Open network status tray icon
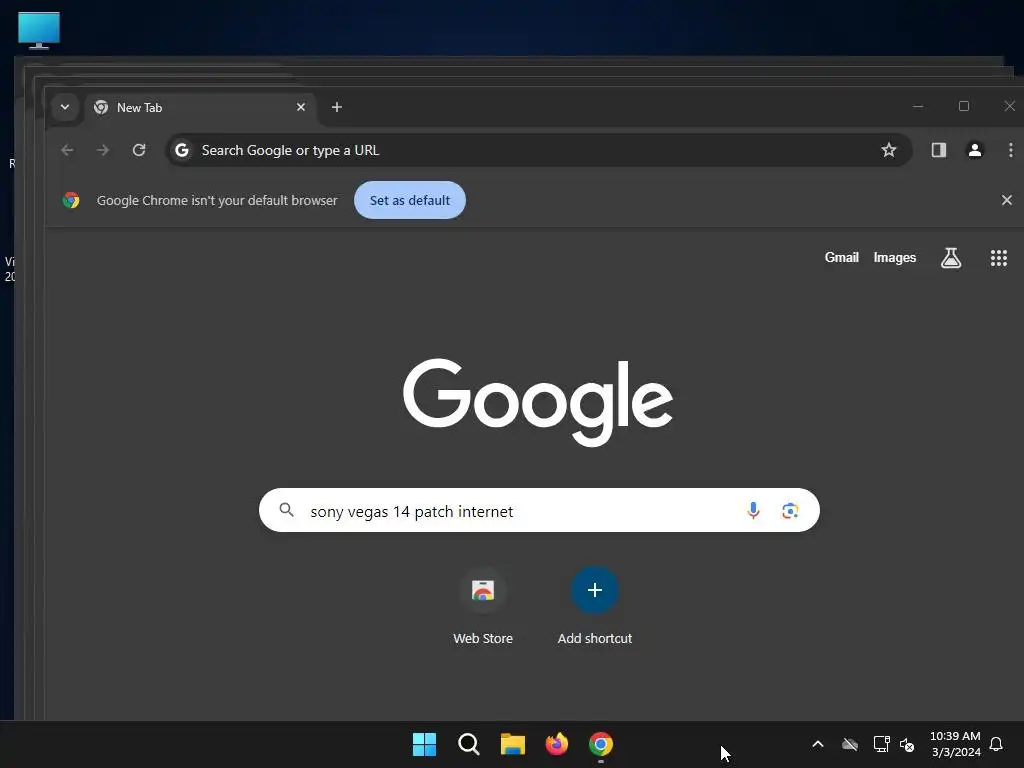 click(881, 744)
